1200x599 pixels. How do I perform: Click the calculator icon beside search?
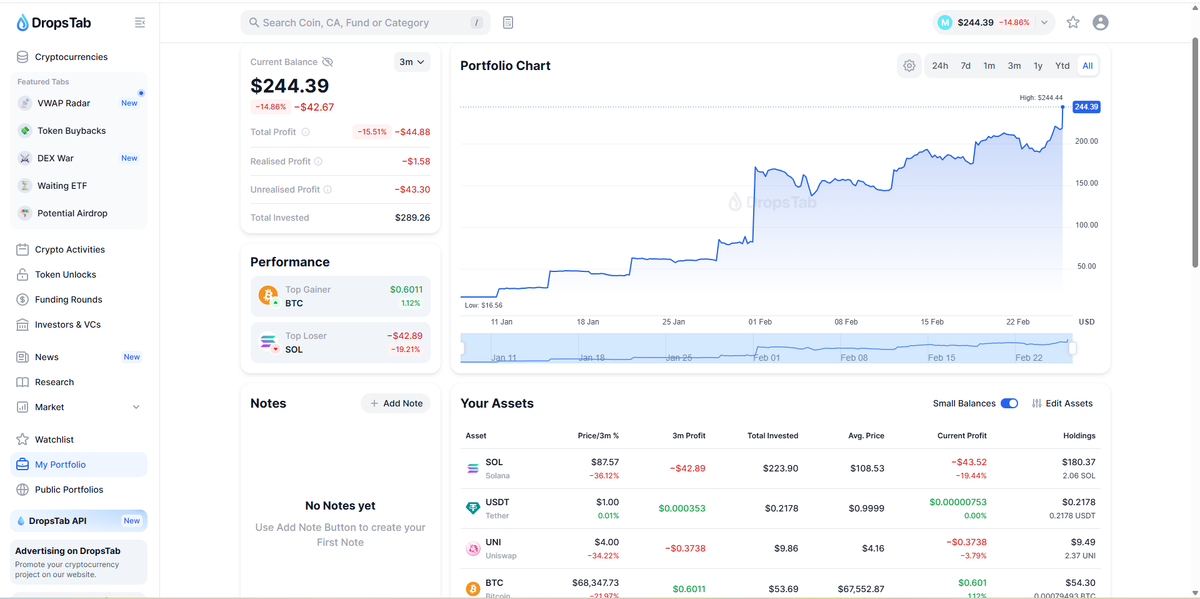(x=508, y=22)
